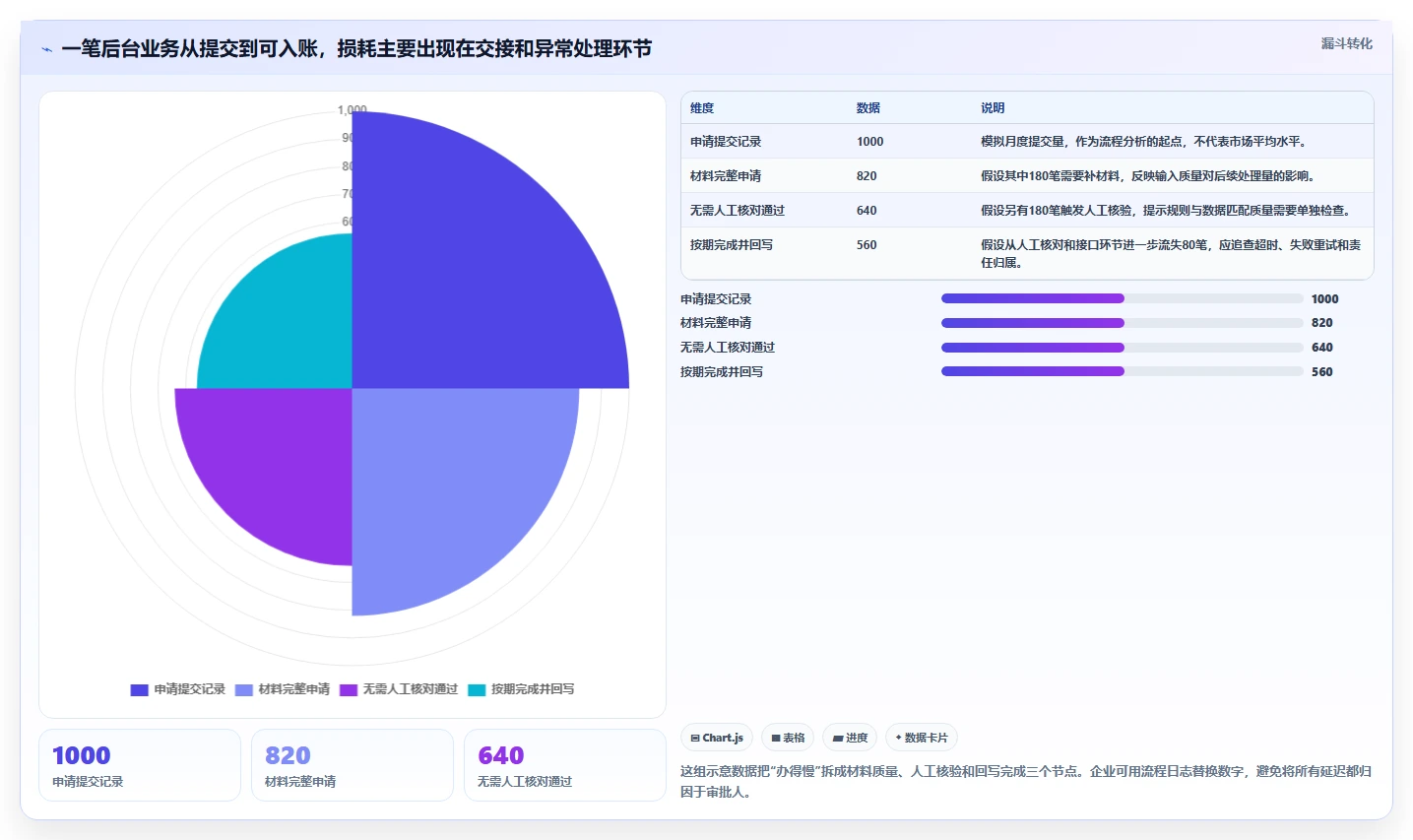Click description starting with 假设其中180笔需要补材料
The width and height of the screenshot is (1413, 840).
(x=1148, y=176)
